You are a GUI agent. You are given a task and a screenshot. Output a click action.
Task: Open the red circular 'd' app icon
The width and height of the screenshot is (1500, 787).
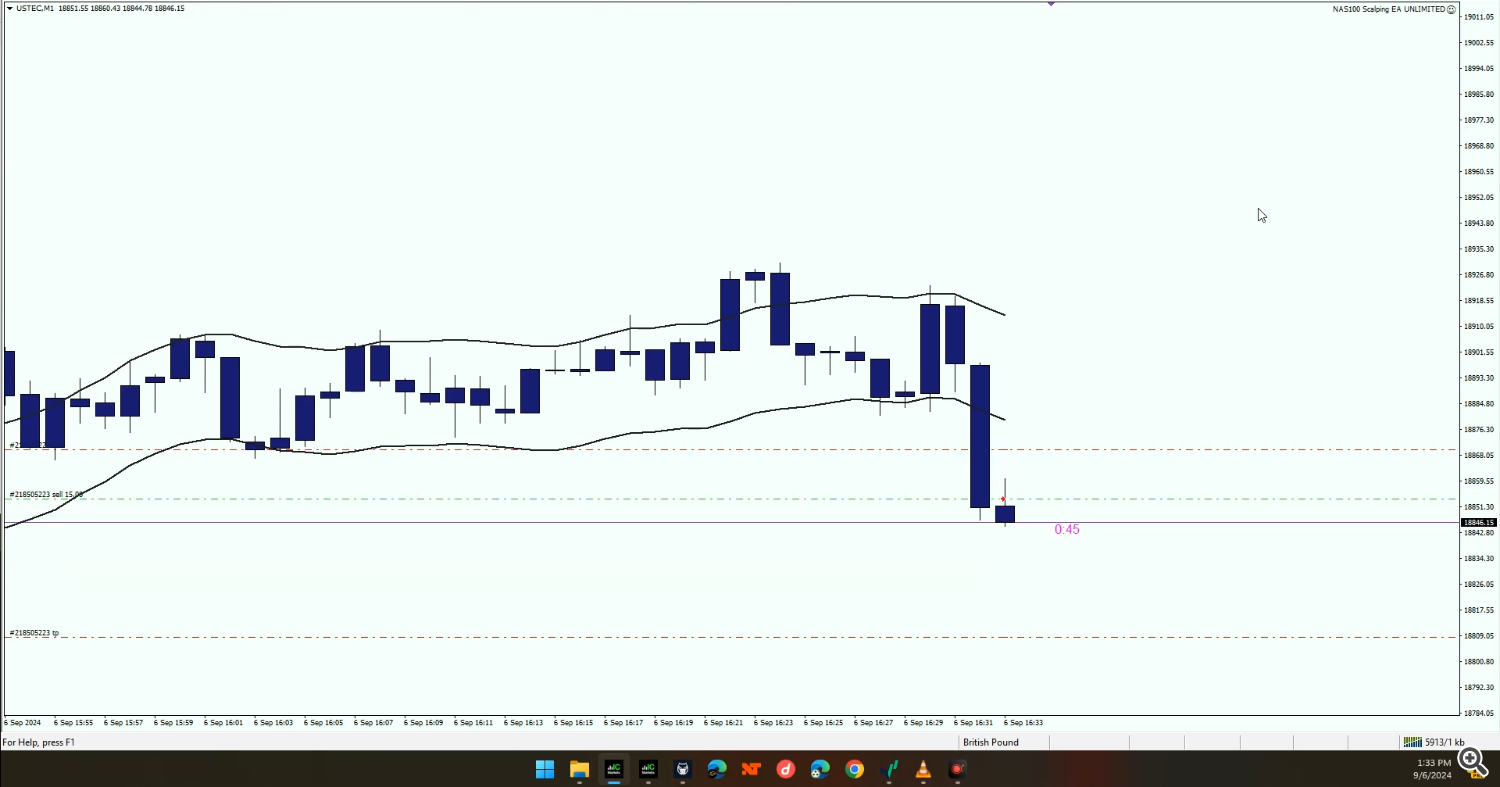pos(786,769)
